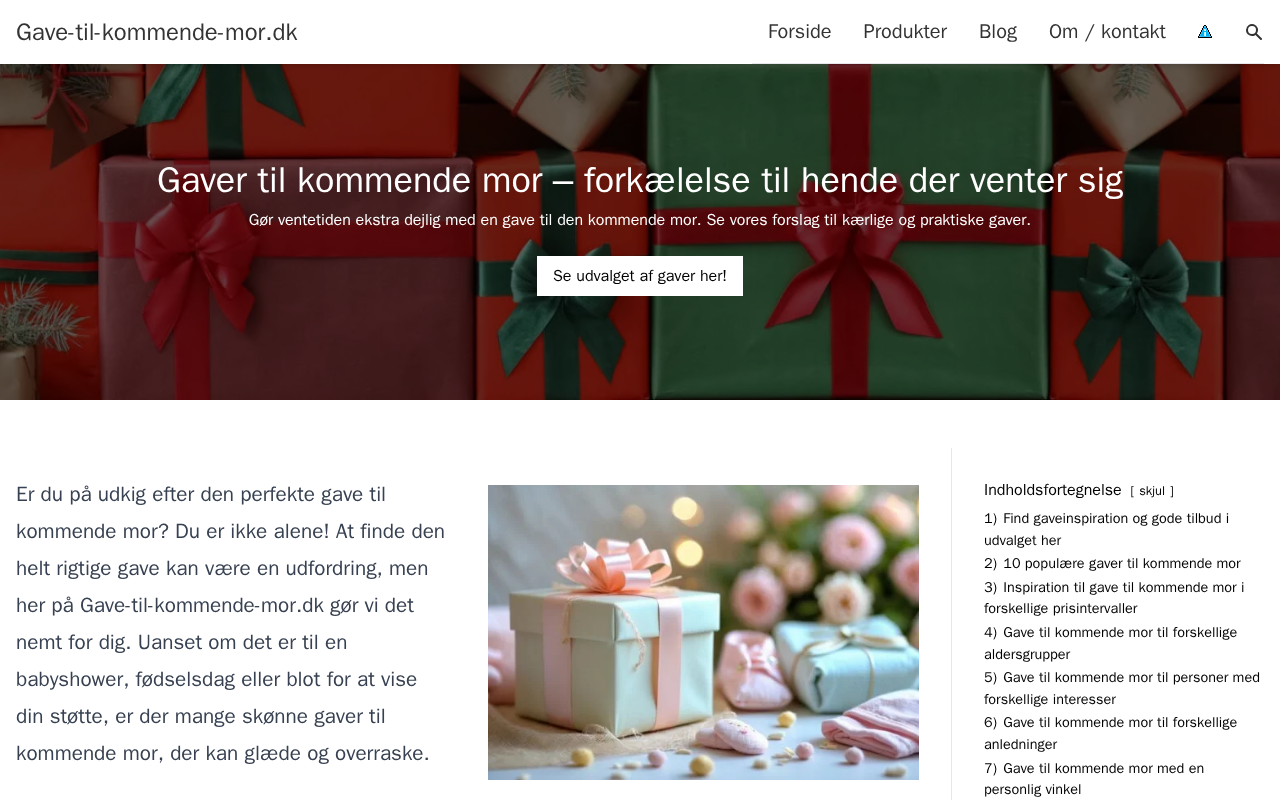Click the blue triangle icon in navigation
The width and height of the screenshot is (1280, 800).
pyautogui.click(x=1205, y=32)
